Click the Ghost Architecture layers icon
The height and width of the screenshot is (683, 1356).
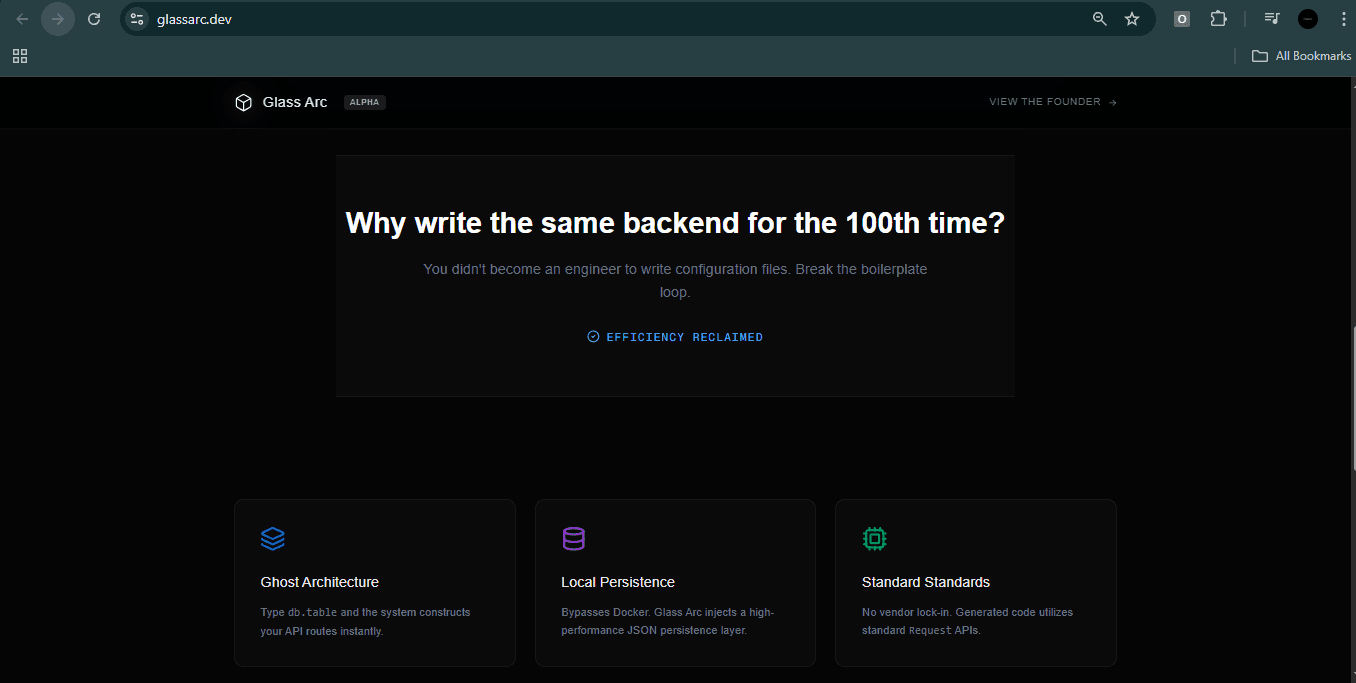point(273,539)
